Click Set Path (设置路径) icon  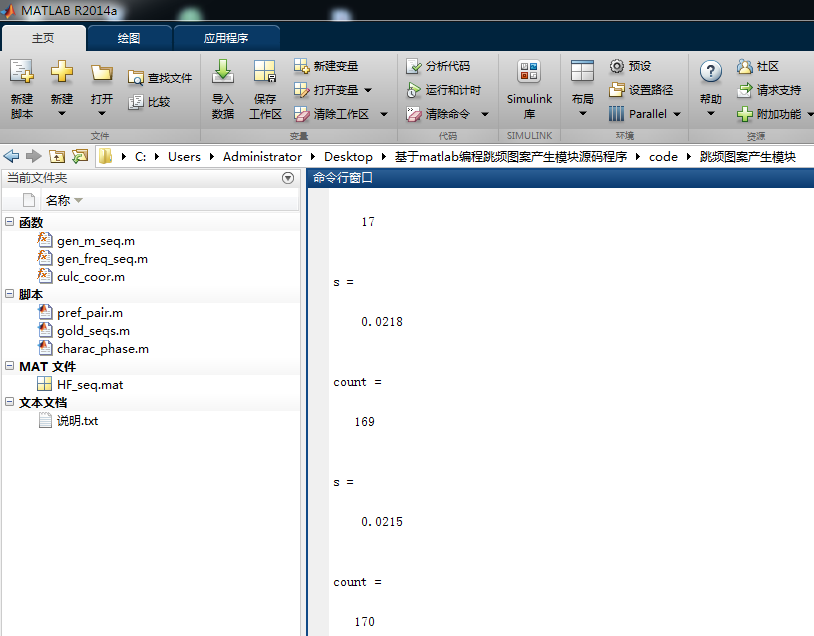[616, 90]
